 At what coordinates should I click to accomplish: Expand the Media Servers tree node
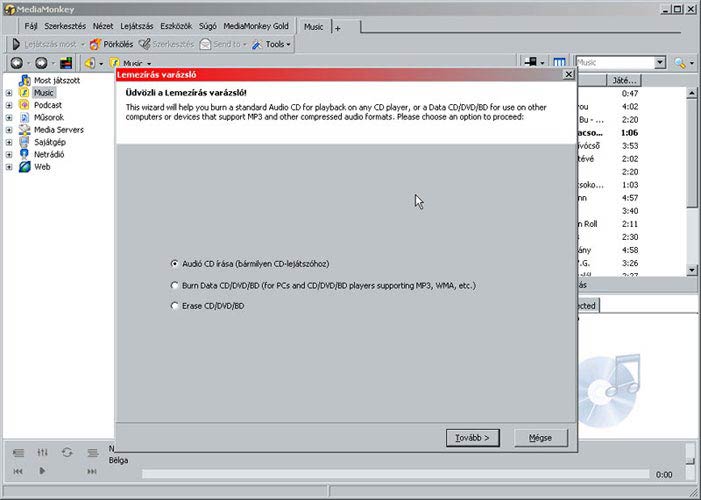tap(9, 130)
